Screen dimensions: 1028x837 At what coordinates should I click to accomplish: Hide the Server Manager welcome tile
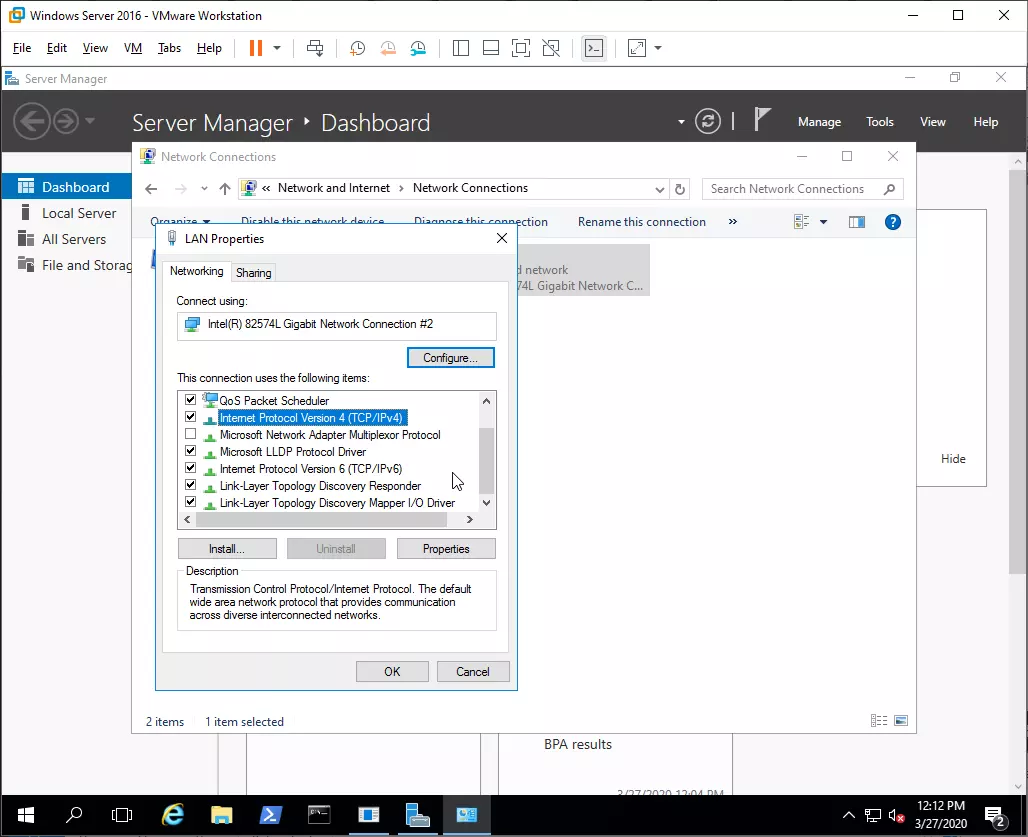(x=953, y=459)
